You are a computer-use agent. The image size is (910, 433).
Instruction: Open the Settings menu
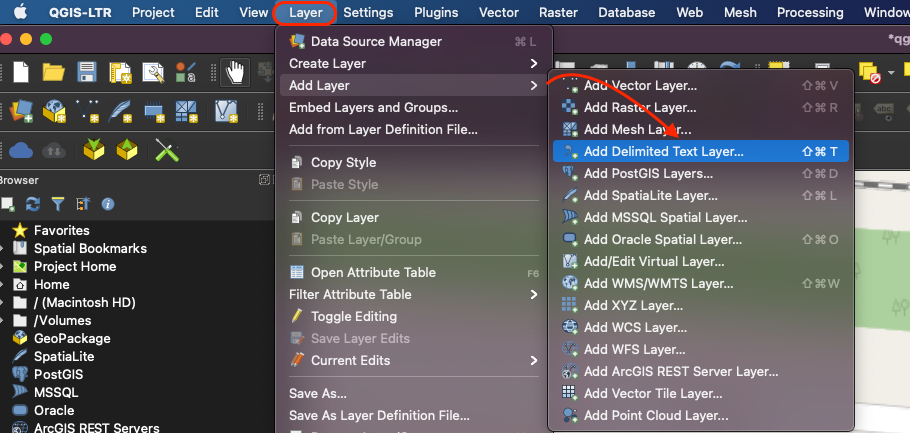(x=368, y=12)
